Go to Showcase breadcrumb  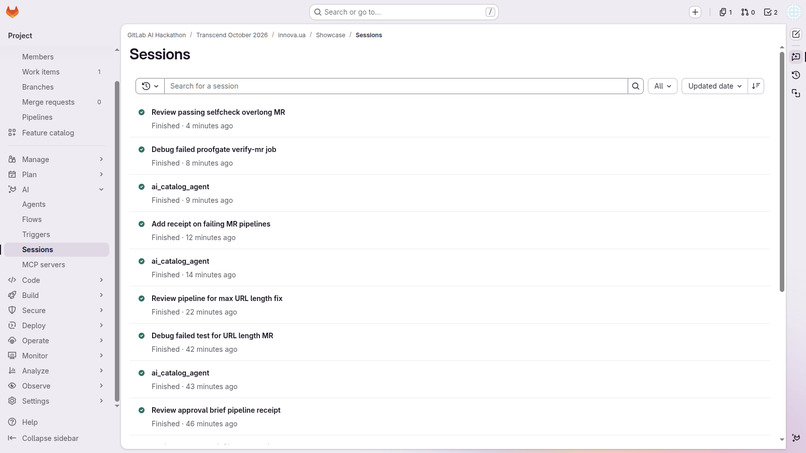(331, 35)
